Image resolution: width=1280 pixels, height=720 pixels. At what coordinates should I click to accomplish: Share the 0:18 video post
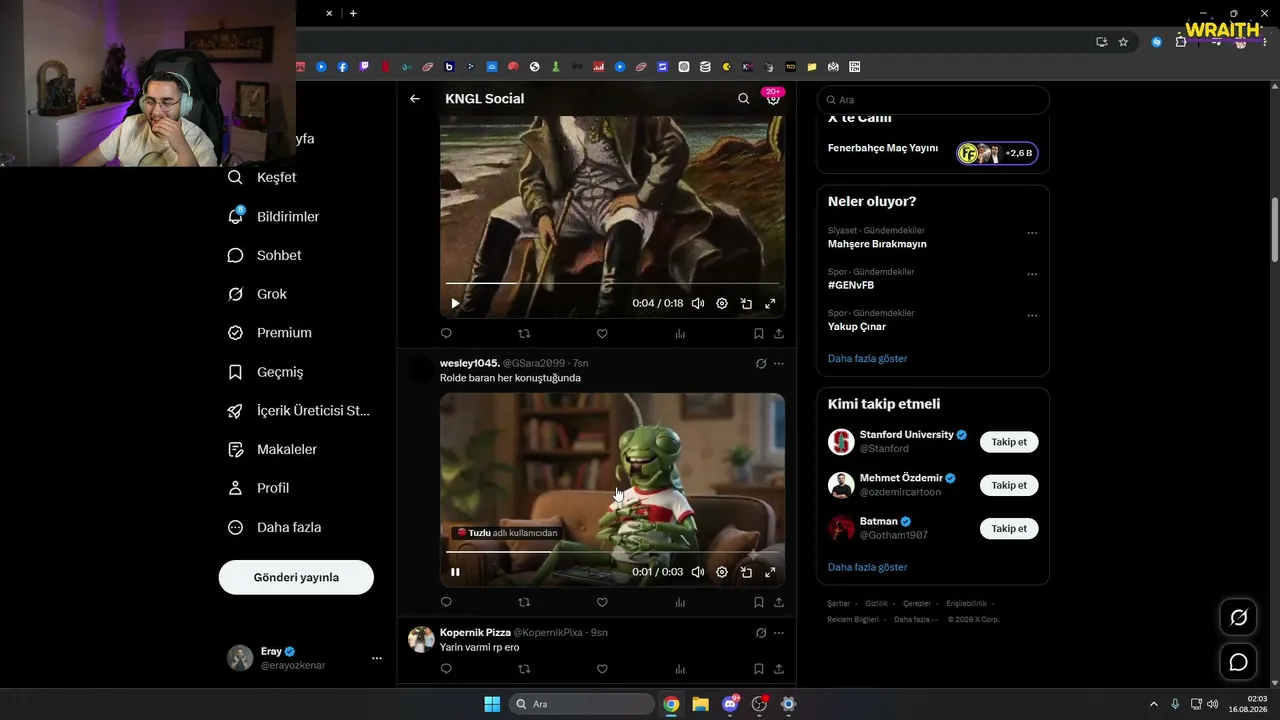tap(779, 334)
